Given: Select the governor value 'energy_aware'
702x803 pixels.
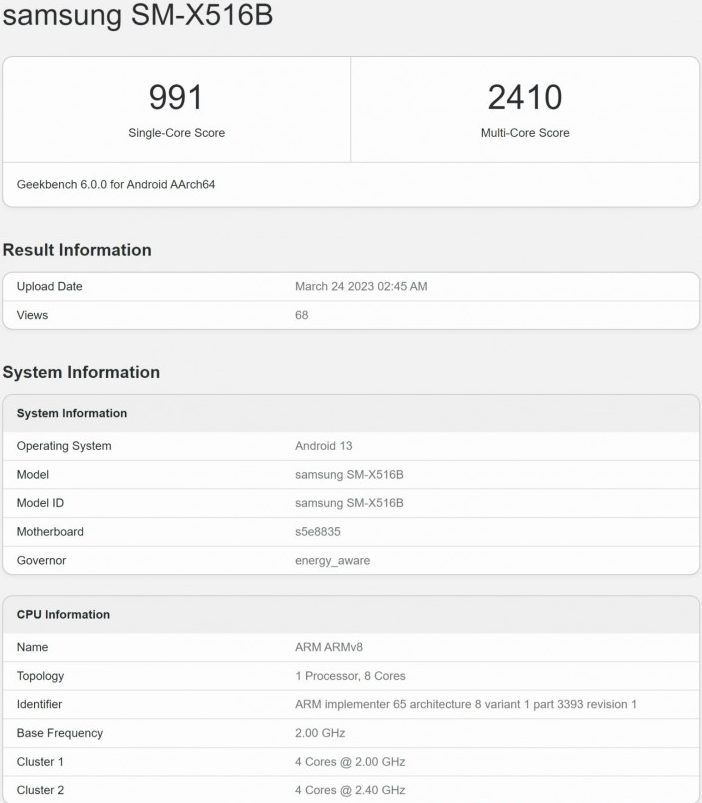Looking at the screenshot, I should [x=333, y=561].
